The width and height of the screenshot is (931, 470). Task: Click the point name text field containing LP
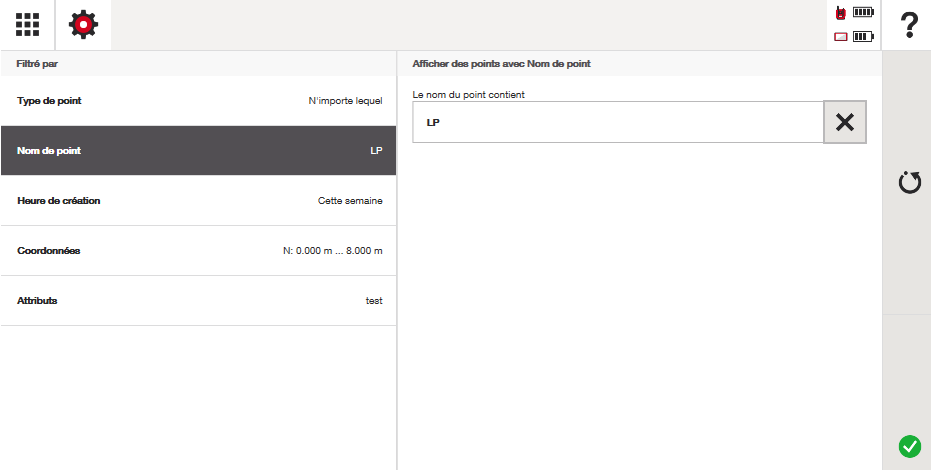tap(617, 122)
